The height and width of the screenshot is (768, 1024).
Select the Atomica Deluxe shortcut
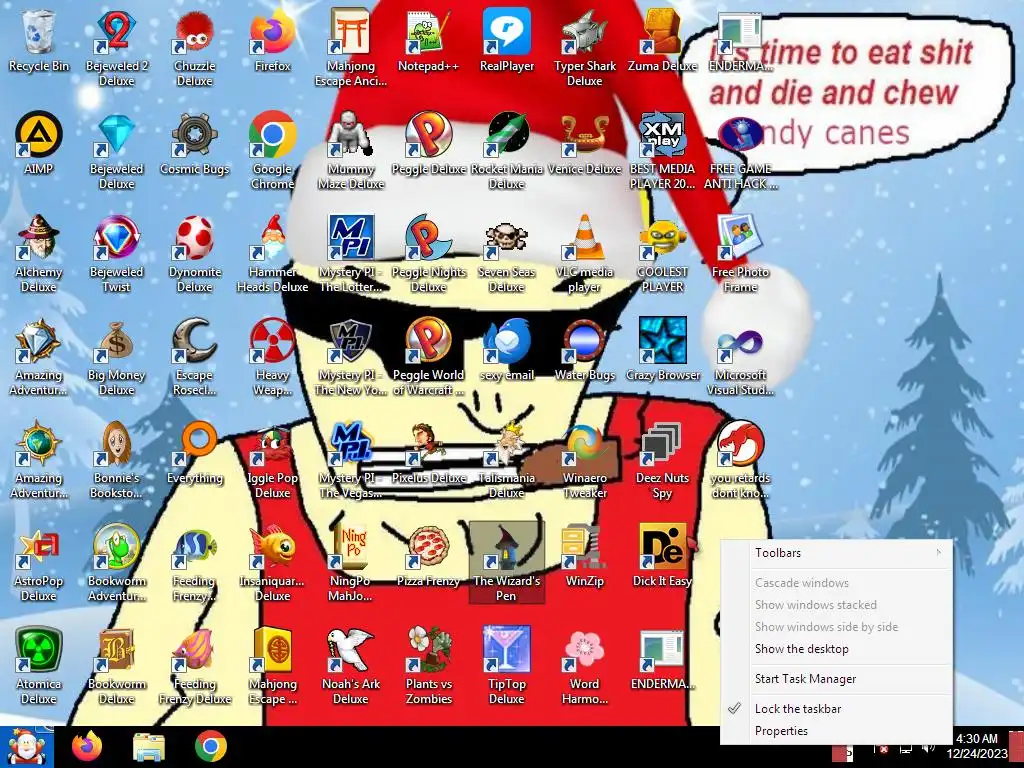39,666
